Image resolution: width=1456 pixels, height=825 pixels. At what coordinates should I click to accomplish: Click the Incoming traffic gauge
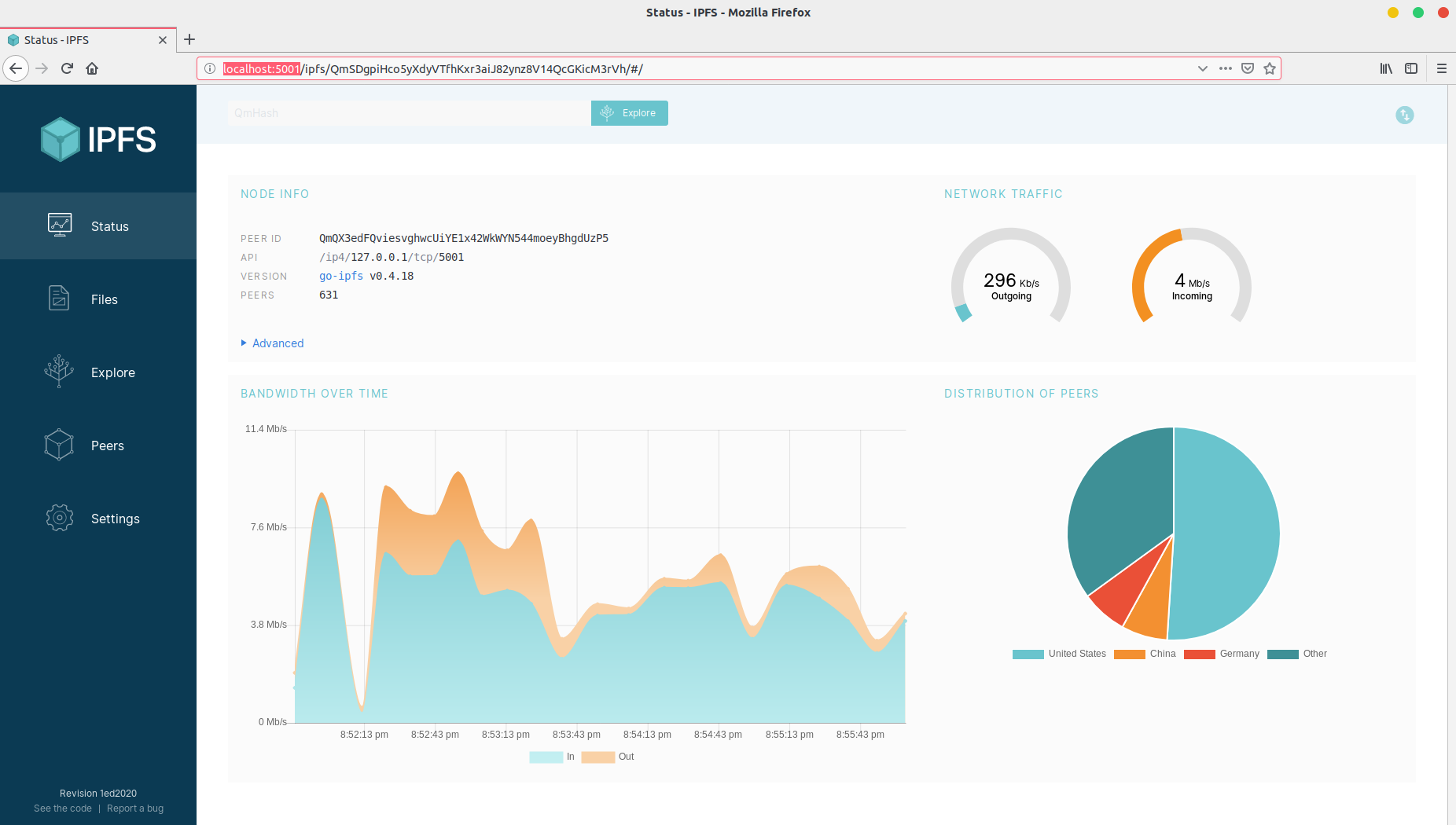(x=1192, y=277)
